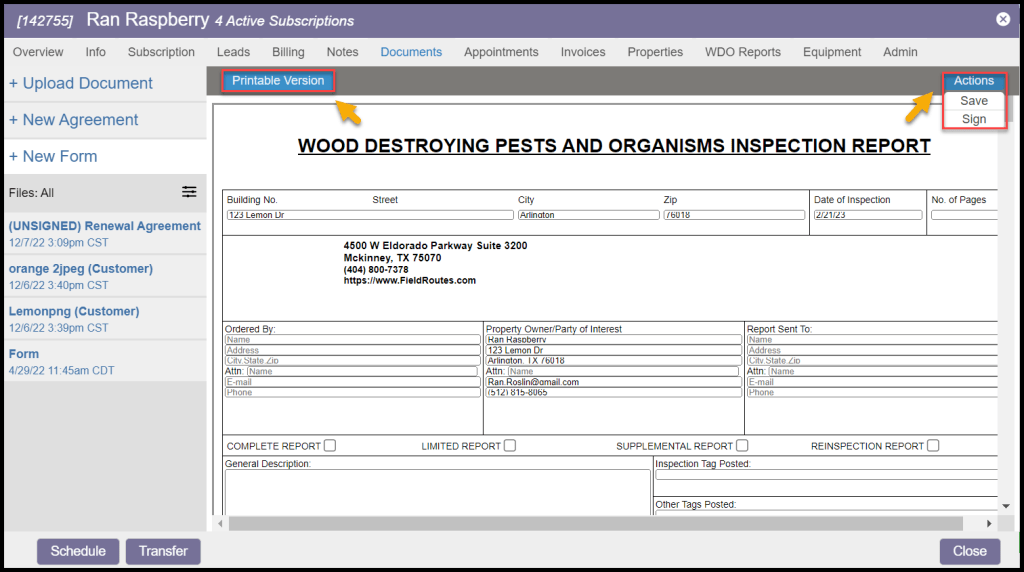Screen dimensions: 1024x572
Task: Click the Printable Version button
Action: pyautogui.click(x=278, y=81)
